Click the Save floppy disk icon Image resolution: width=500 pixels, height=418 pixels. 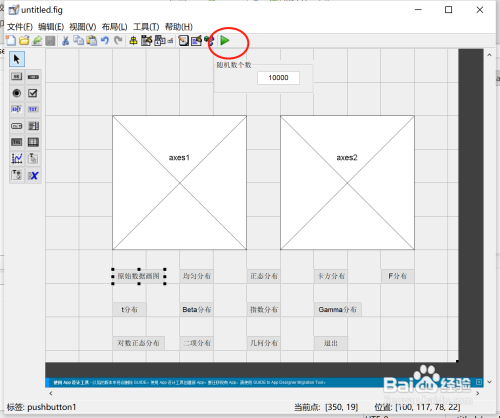37,40
